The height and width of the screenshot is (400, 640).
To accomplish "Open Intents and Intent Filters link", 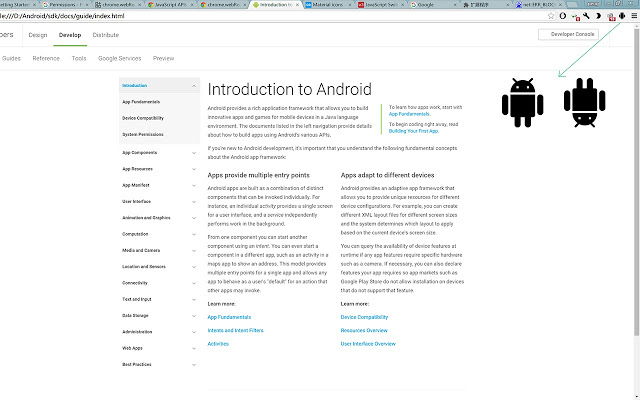I will [x=236, y=331].
